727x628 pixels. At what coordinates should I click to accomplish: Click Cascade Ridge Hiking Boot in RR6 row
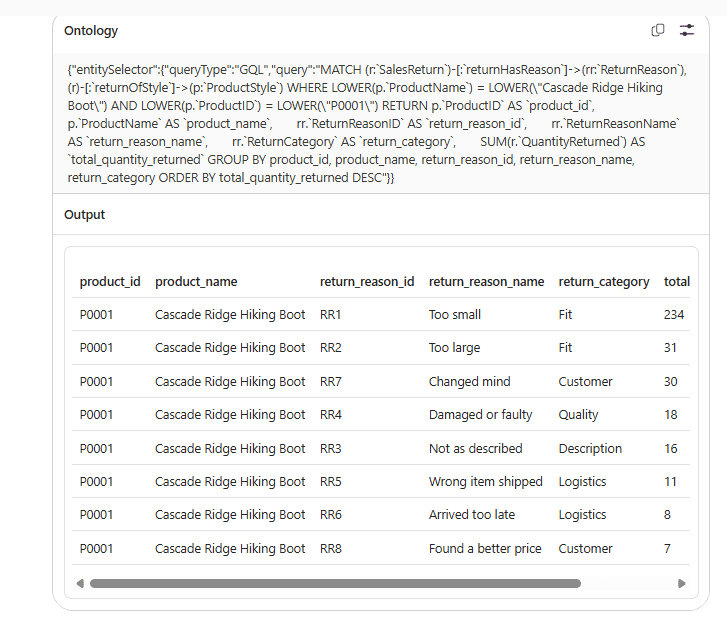pyautogui.click(x=230, y=515)
